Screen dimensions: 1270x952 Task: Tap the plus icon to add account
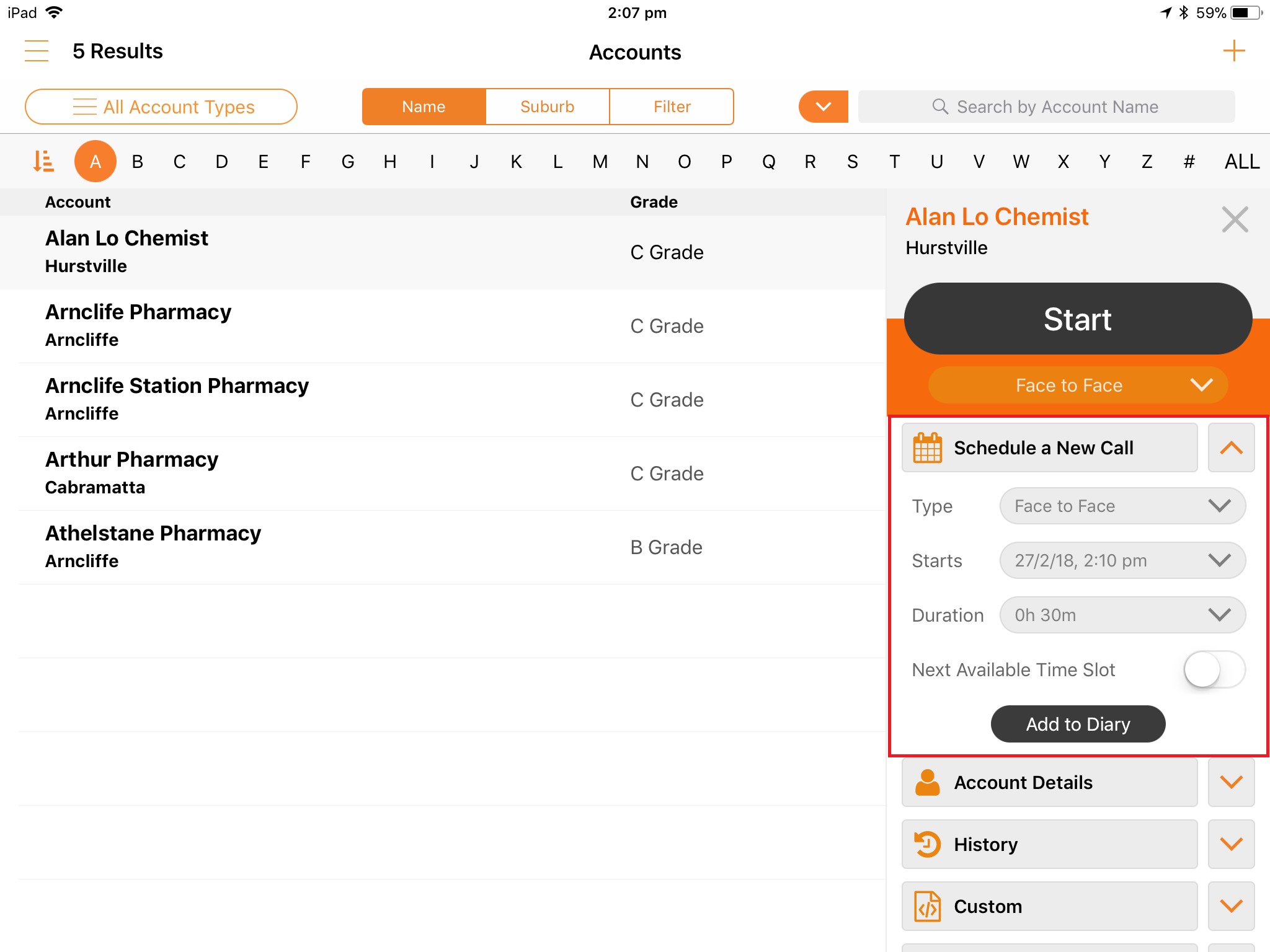click(1233, 51)
